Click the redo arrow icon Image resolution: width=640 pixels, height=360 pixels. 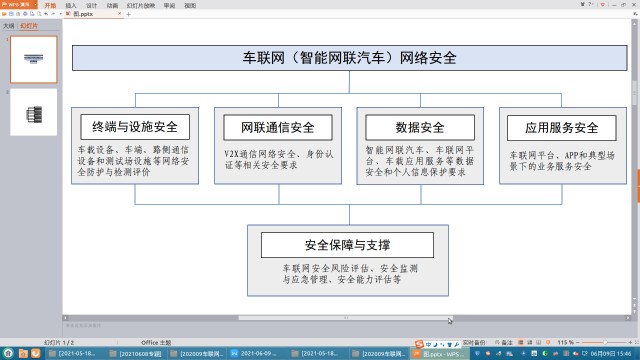pyautogui.click(x=53, y=14)
